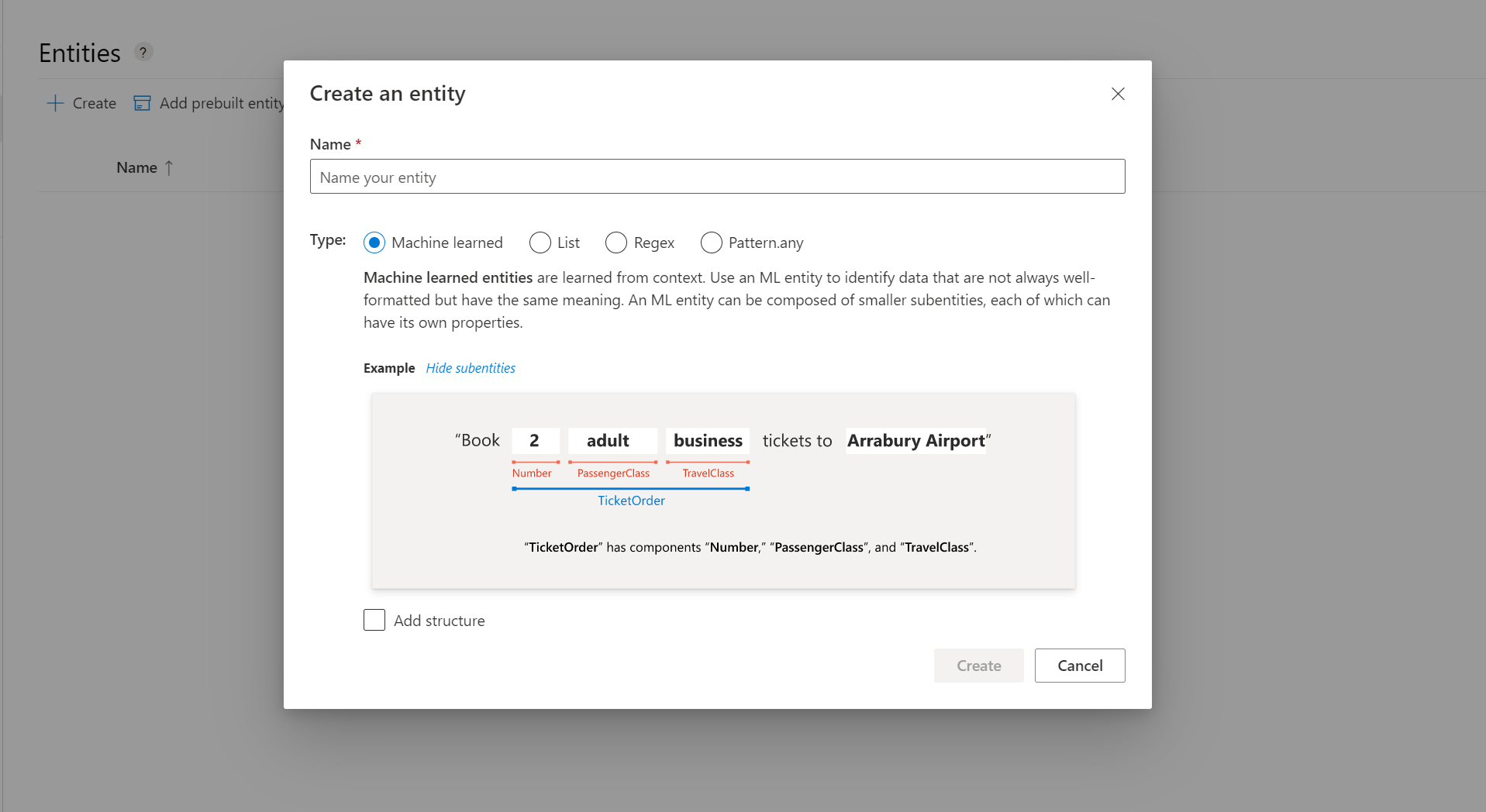
Task: Click the ascending sort arrow beside Name
Action: point(171,167)
